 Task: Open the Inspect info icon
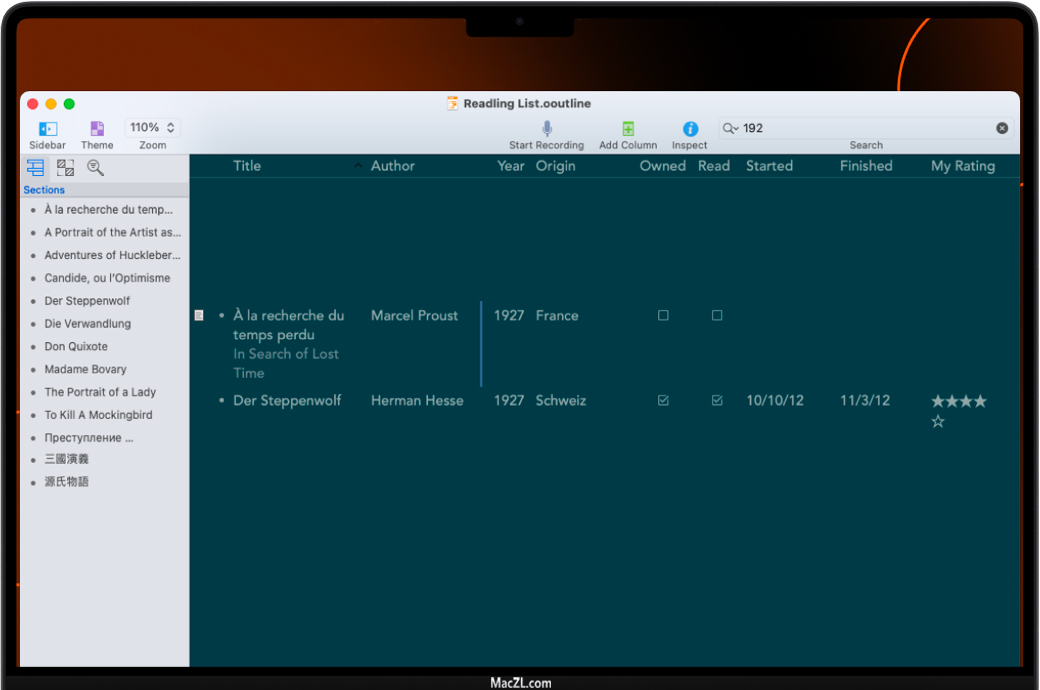(x=690, y=129)
